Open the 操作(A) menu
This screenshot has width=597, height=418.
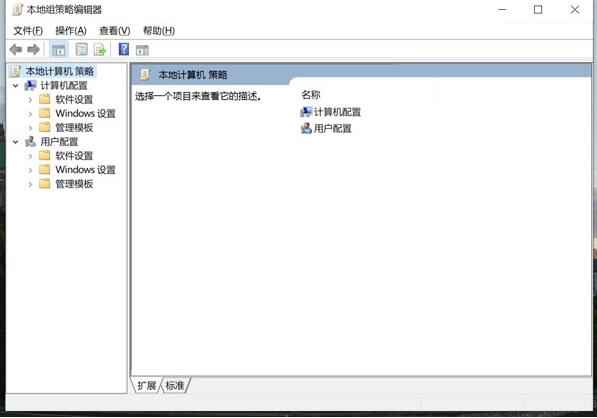[x=71, y=31]
